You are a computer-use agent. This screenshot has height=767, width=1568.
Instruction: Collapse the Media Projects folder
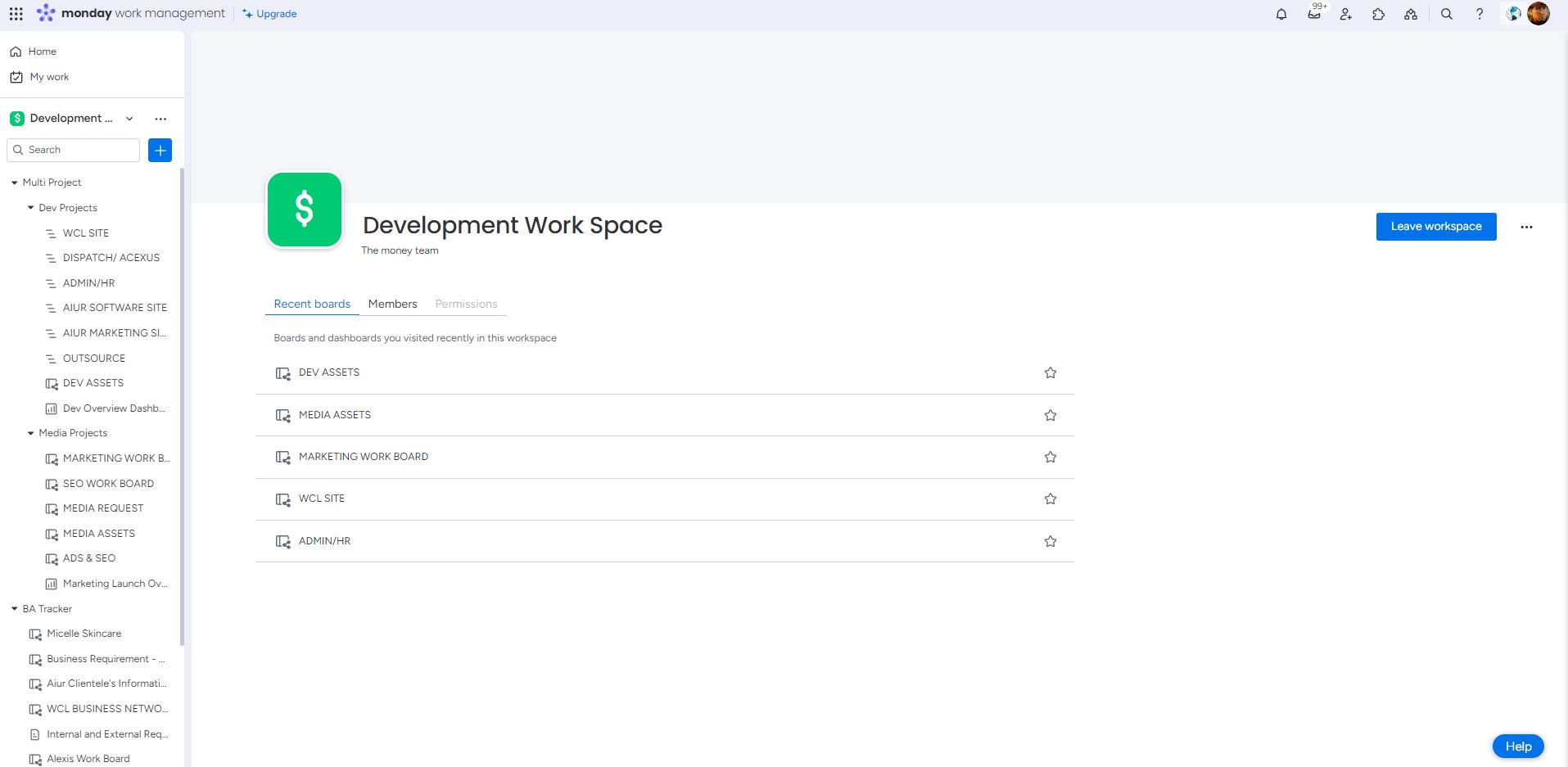pos(30,433)
